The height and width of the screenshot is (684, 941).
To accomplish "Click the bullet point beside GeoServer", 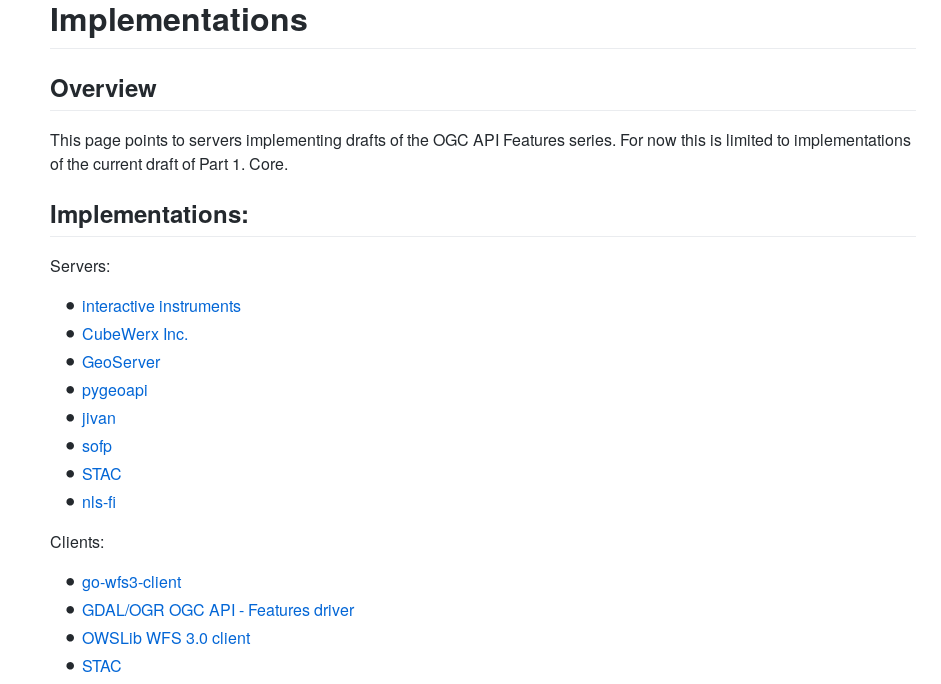I will click(70, 362).
